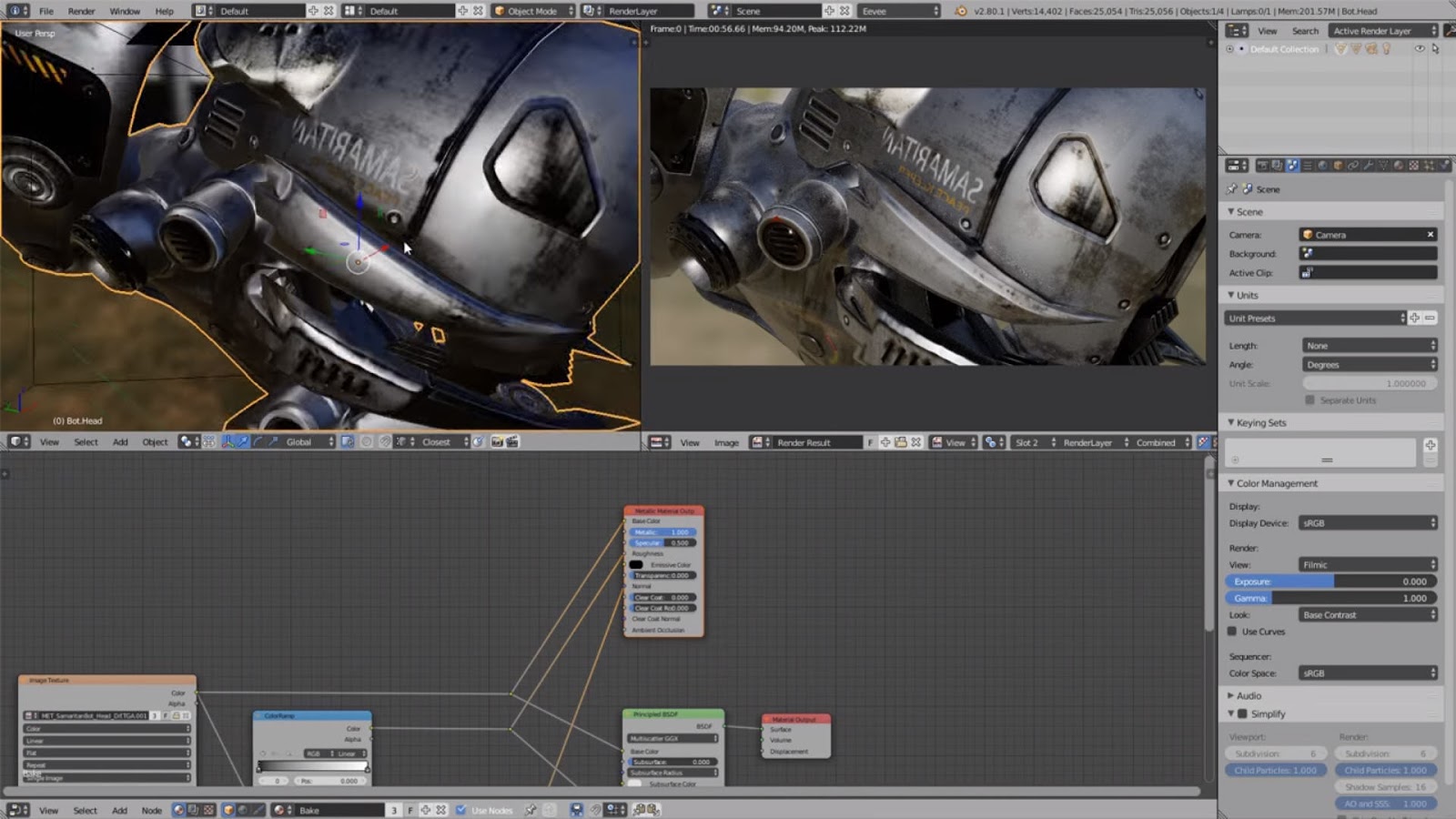Click the OpenGL render image camera icon
1456x819 pixels.
[x=497, y=441]
